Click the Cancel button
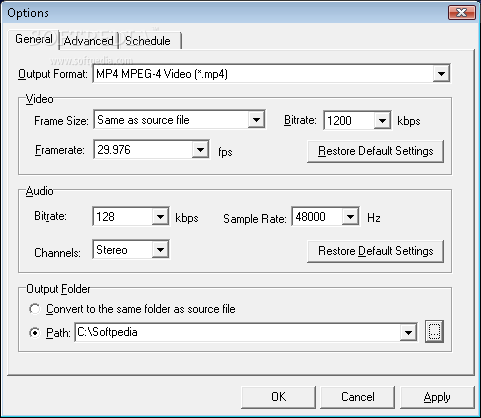481x418 pixels. (x=358, y=397)
